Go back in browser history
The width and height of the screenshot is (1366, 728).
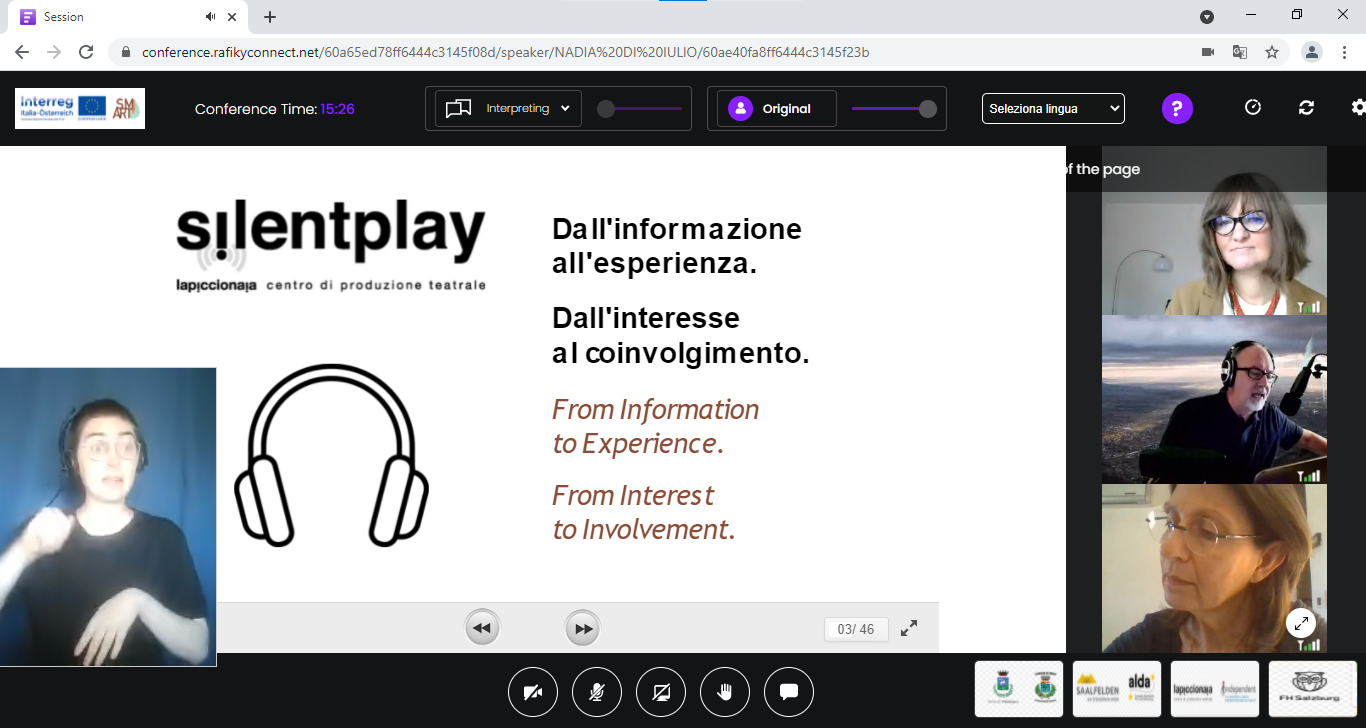point(22,52)
